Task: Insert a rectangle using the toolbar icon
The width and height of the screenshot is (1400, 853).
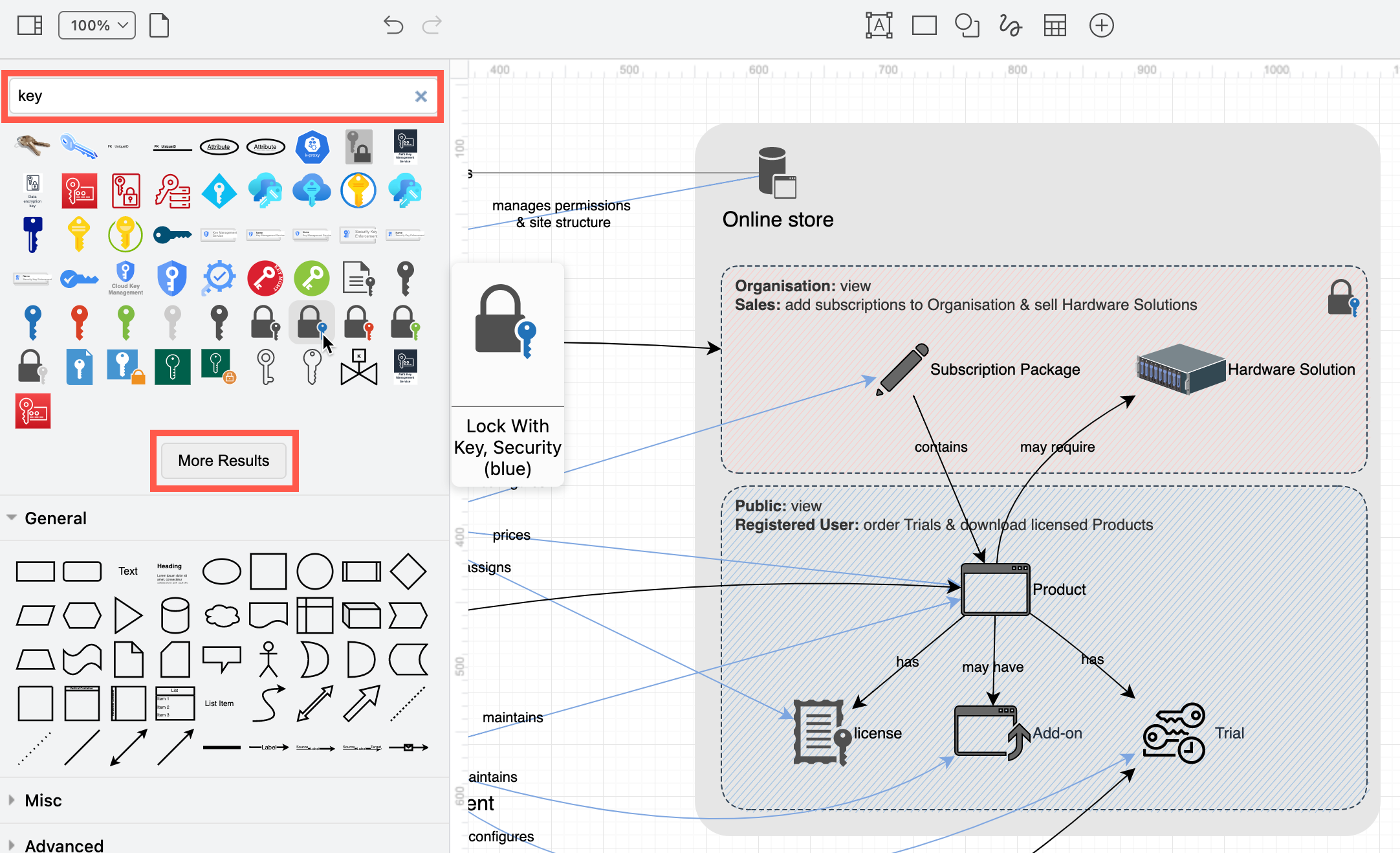Action: coord(924,25)
